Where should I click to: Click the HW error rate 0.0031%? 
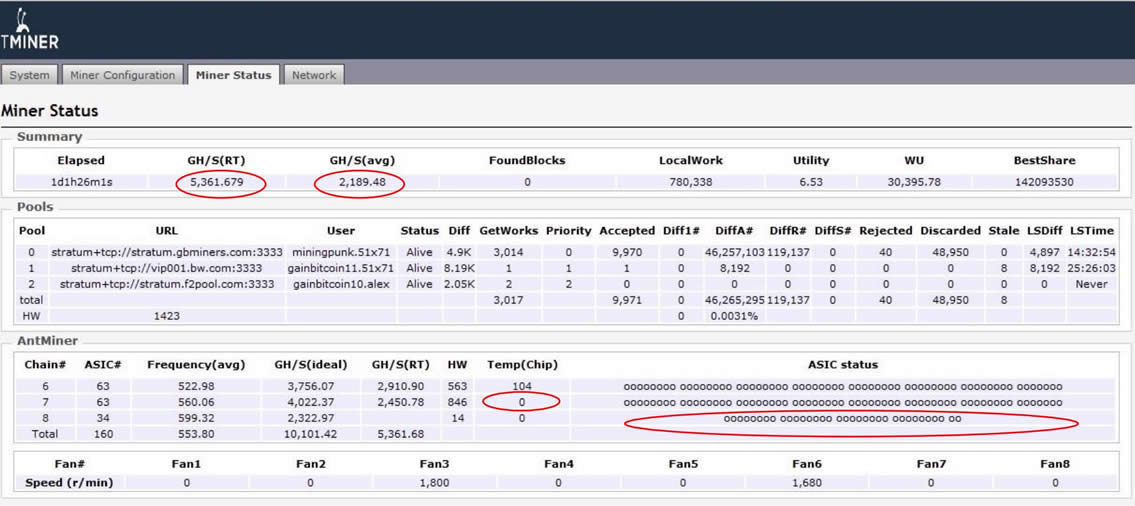click(x=733, y=316)
